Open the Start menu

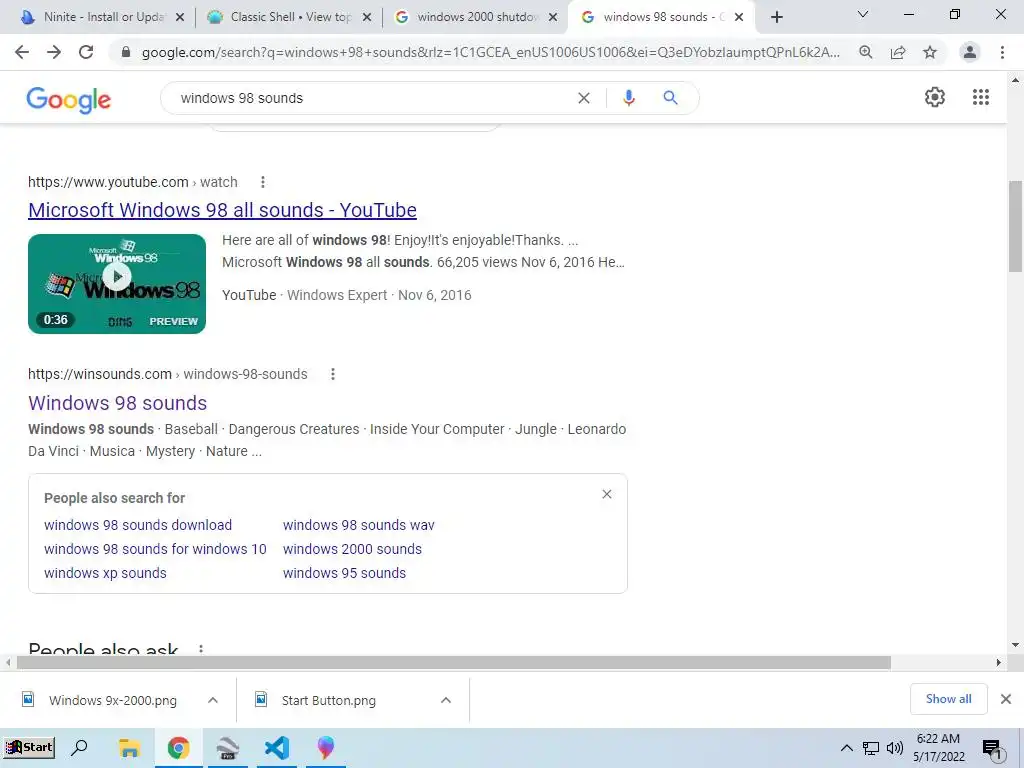pyautogui.click(x=29, y=748)
